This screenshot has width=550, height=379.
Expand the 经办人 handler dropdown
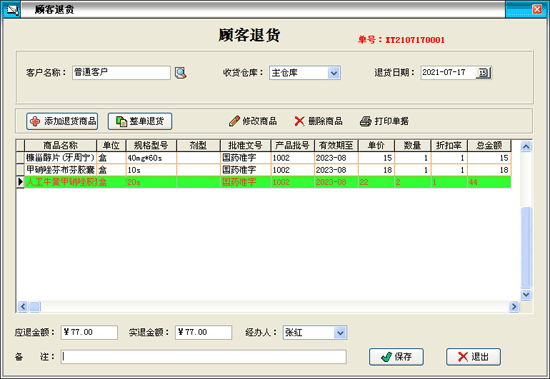click(340, 333)
